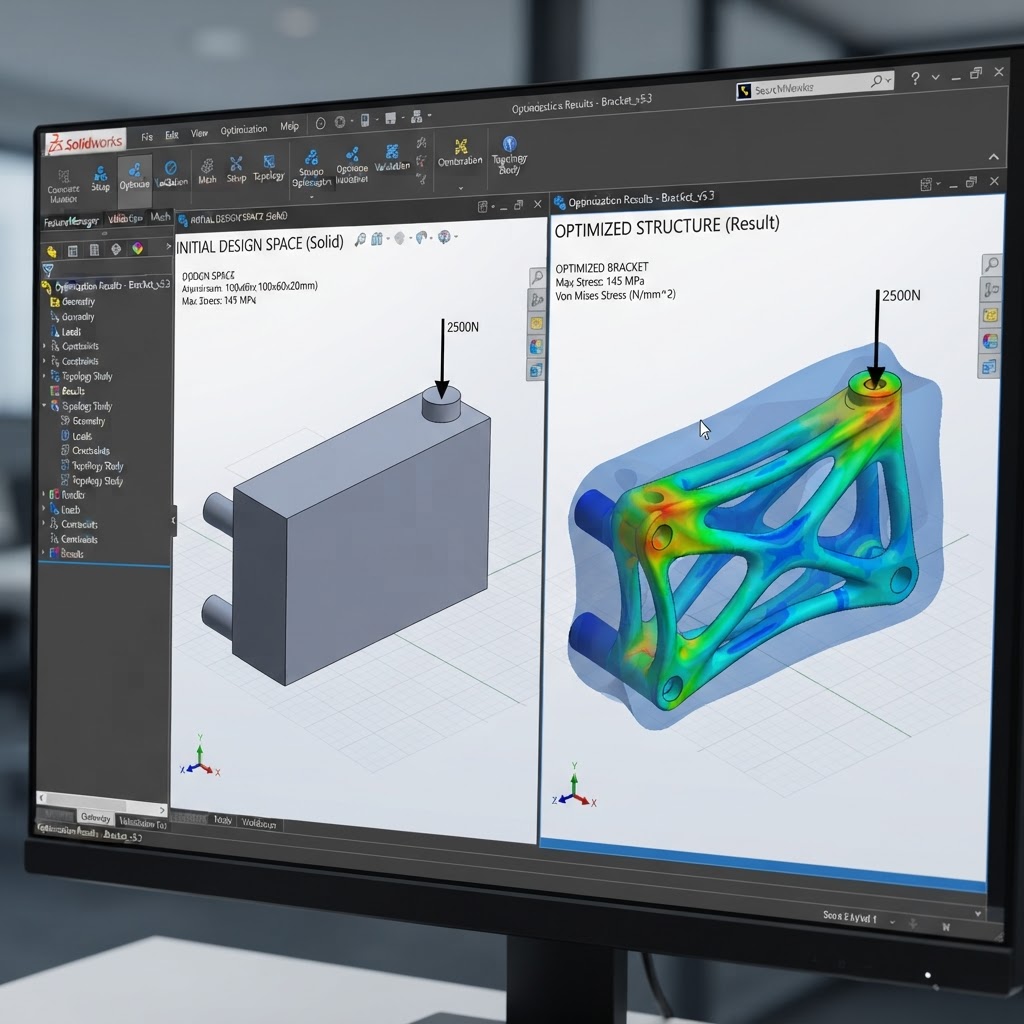Click the color wheel icon in manager tab strip
This screenshot has height=1024, width=1024.
click(x=137, y=248)
